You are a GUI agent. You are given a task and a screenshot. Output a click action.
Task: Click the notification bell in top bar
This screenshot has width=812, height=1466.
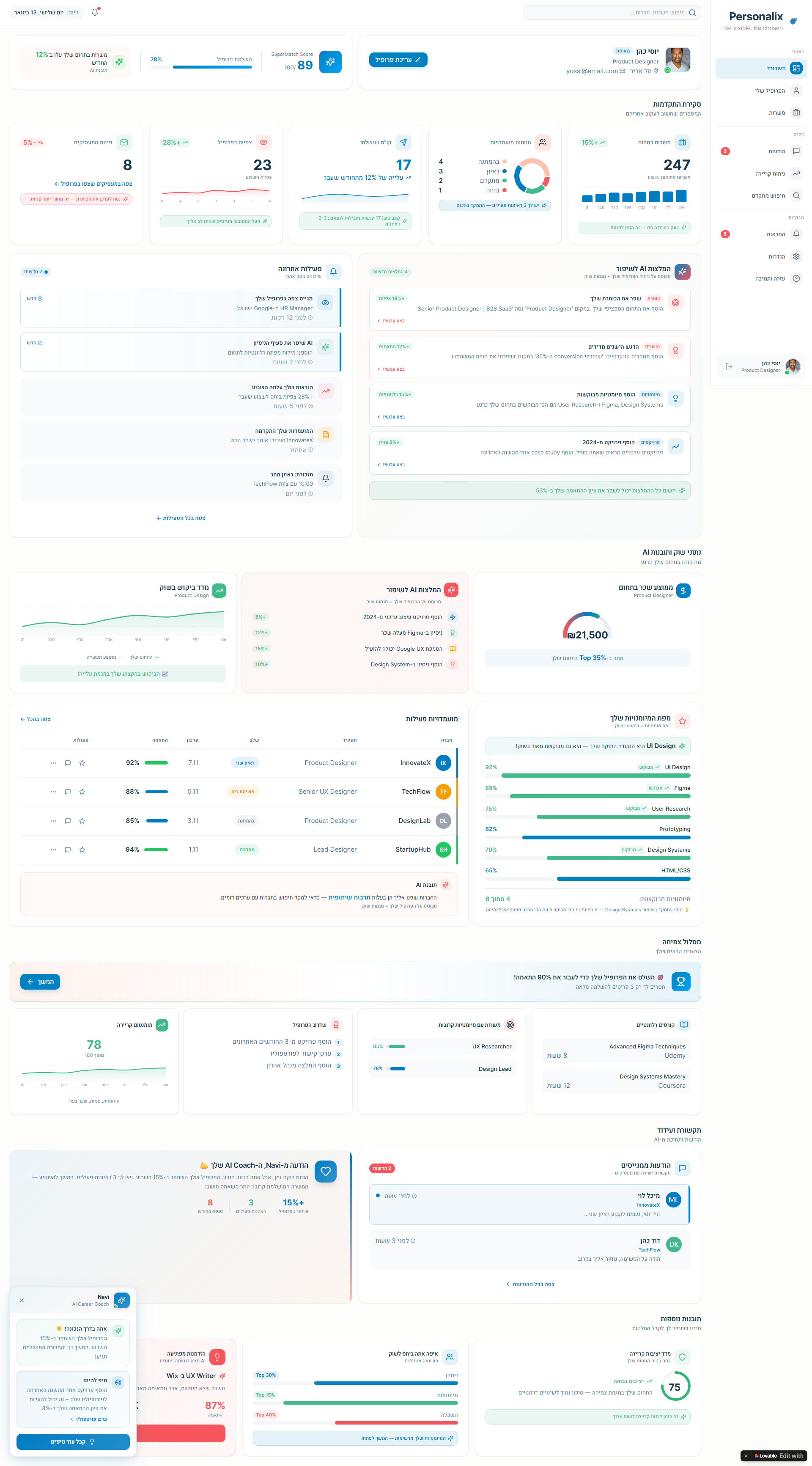click(95, 13)
